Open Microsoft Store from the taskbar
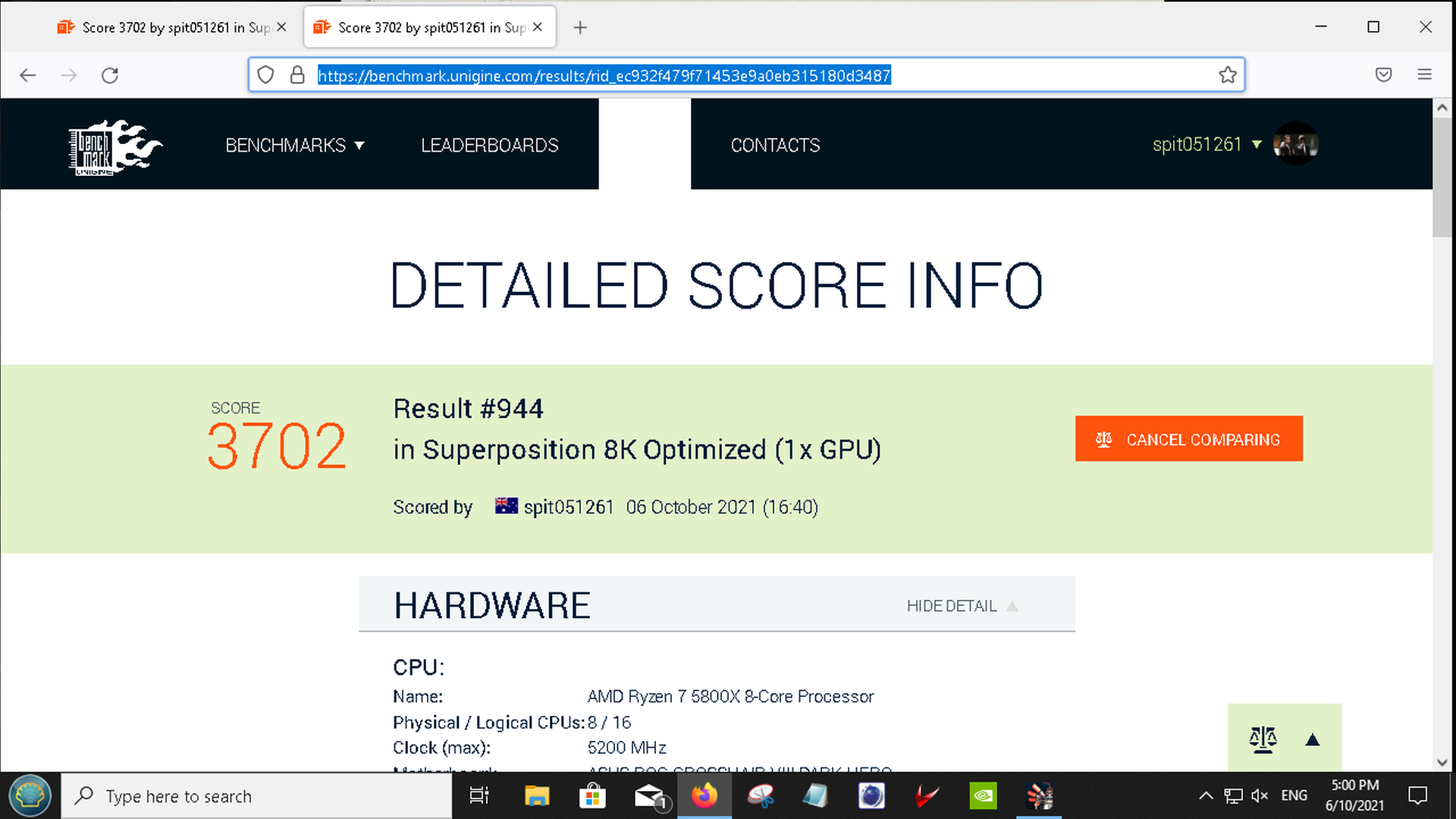The image size is (1456, 819). [592, 796]
